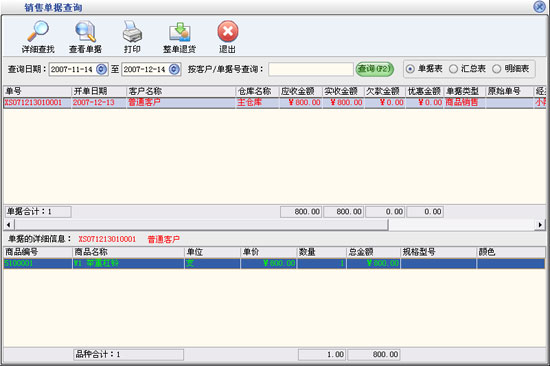This screenshot has height=366, width=550.
Task: Close the dialog with top-right X icon
Action: click(x=539, y=6)
